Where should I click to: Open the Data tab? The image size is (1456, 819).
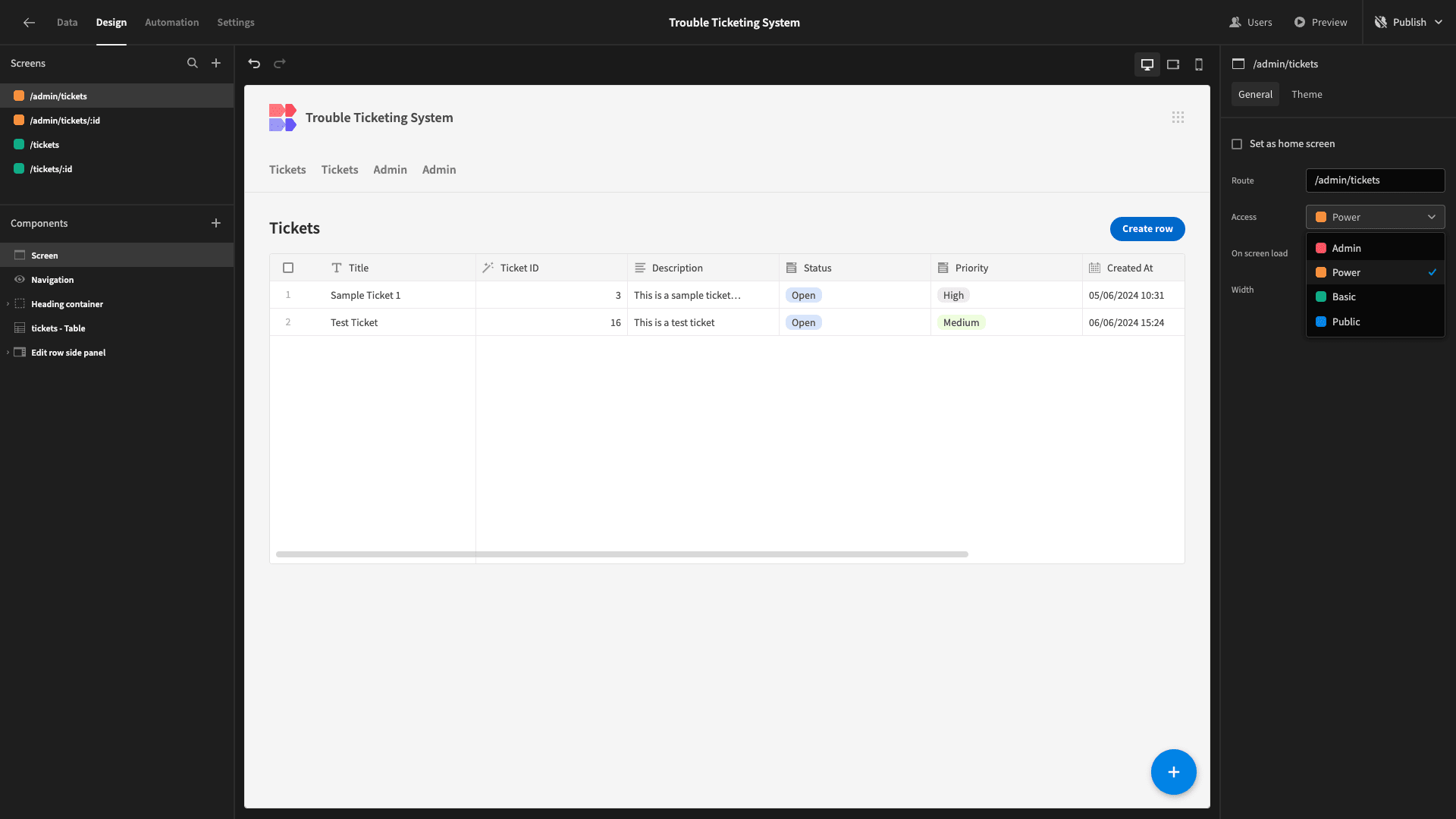tap(67, 23)
